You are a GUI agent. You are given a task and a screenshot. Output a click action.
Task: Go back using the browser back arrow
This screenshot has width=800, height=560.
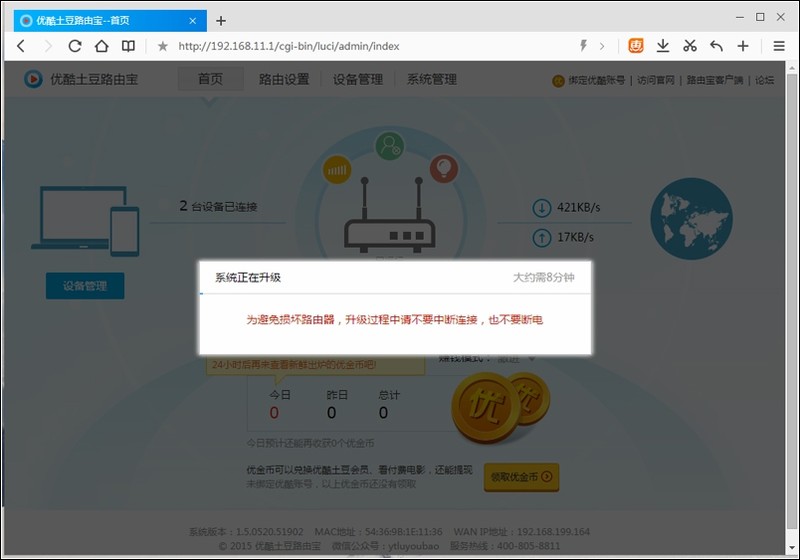[21, 46]
